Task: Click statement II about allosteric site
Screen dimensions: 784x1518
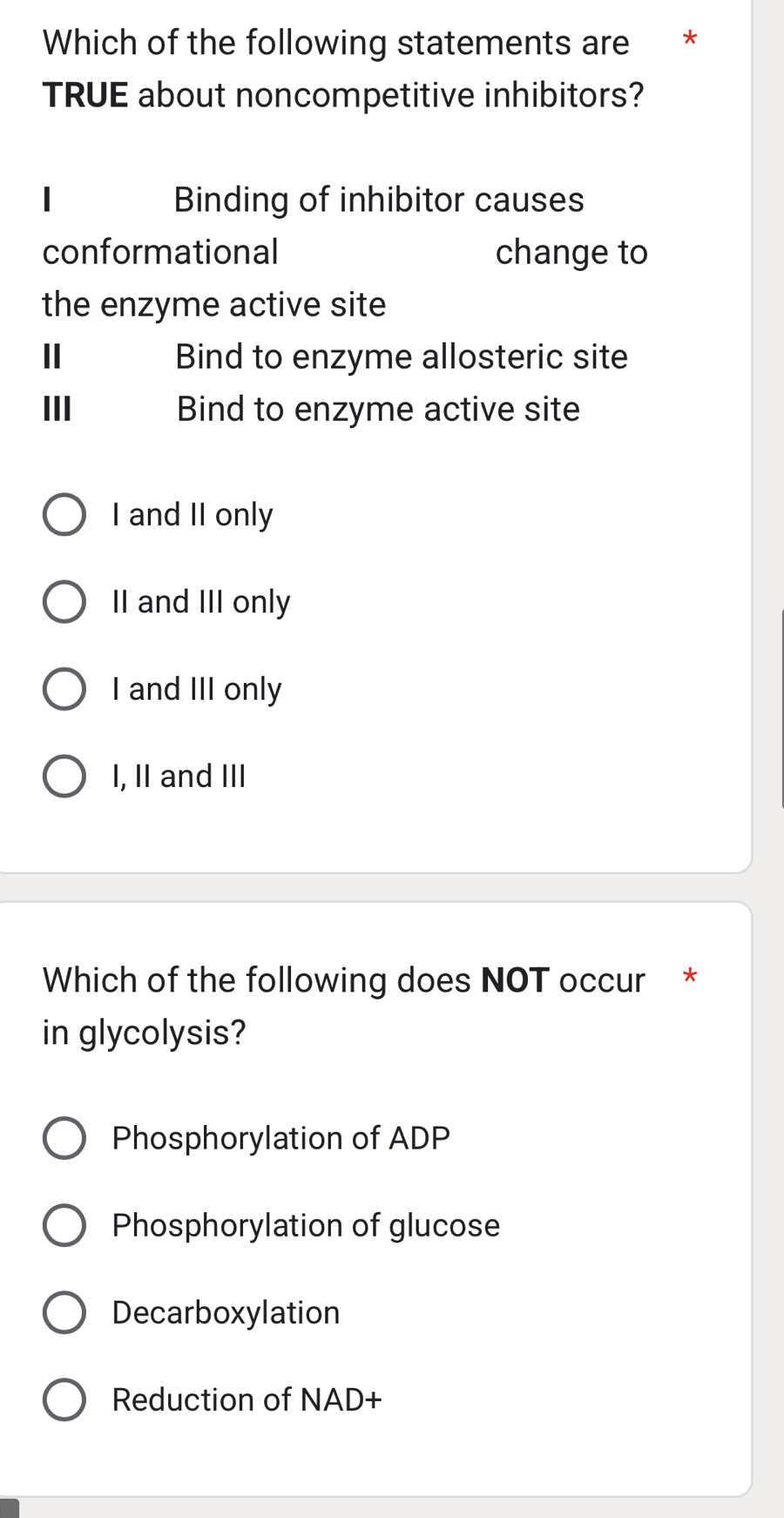Action: 335,356
